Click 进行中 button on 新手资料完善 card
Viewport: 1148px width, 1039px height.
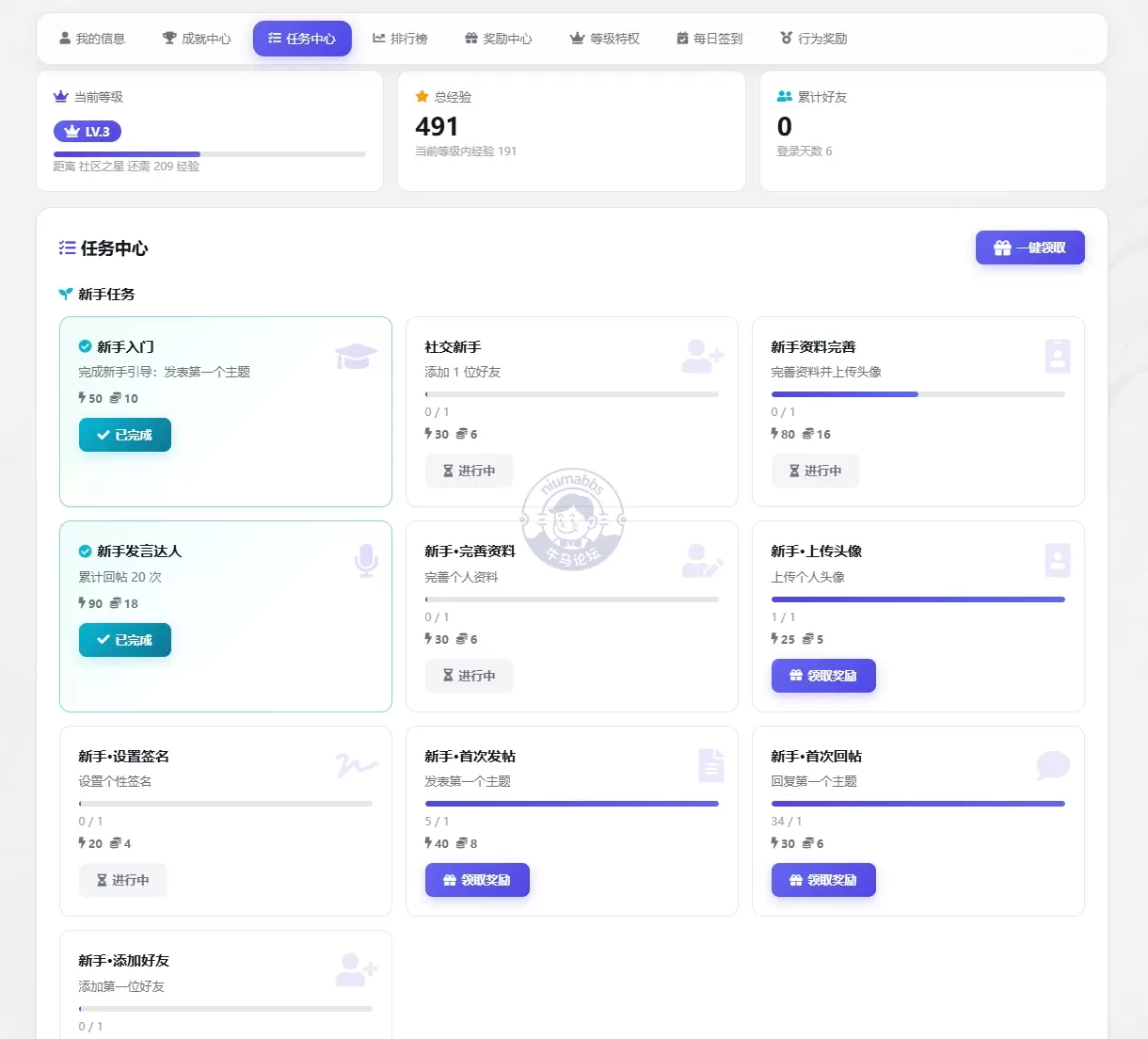coord(816,471)
